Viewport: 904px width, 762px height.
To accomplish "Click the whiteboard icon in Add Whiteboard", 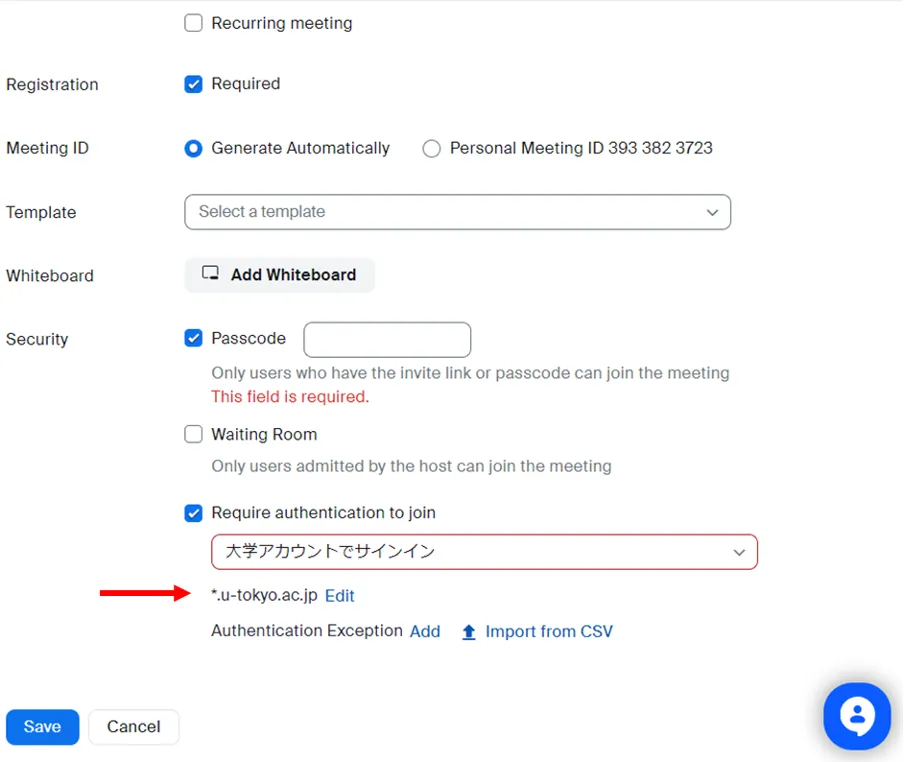I will [x=210, y=274].
